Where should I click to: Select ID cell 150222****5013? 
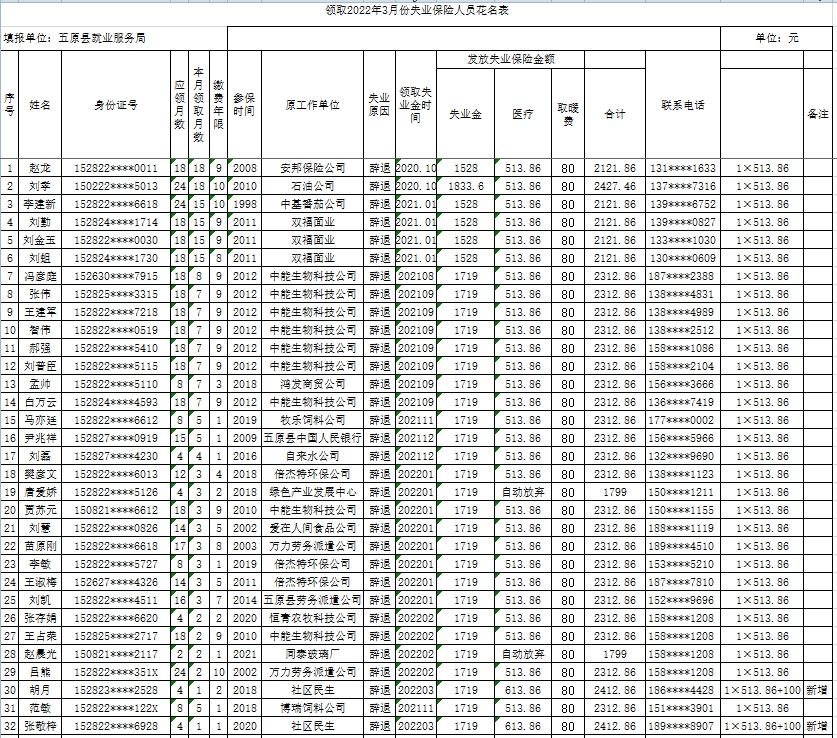pyautogui.click(x=116, y=186)
